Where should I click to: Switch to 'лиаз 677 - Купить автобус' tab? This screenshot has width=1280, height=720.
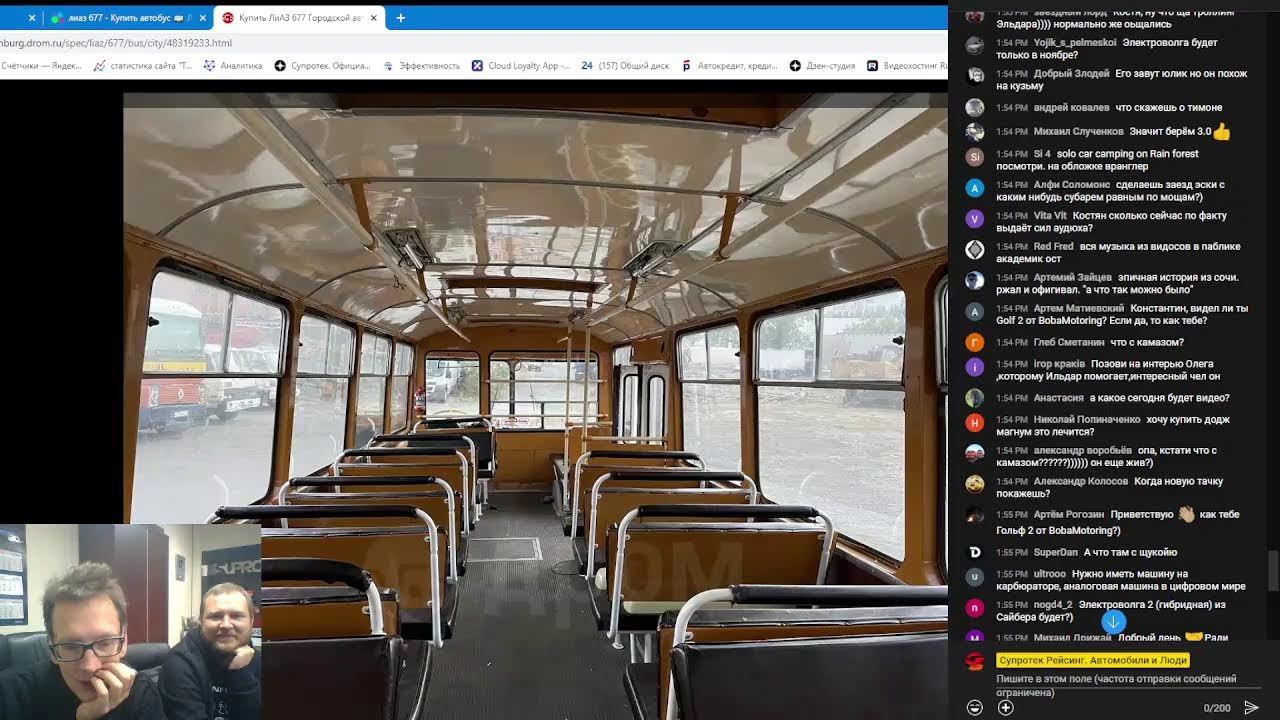125,18
